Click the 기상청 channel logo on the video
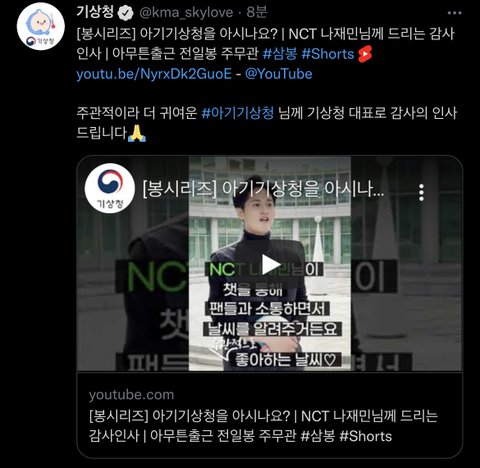Viewport: 480px width, 468px height. (x=110, y=188)
